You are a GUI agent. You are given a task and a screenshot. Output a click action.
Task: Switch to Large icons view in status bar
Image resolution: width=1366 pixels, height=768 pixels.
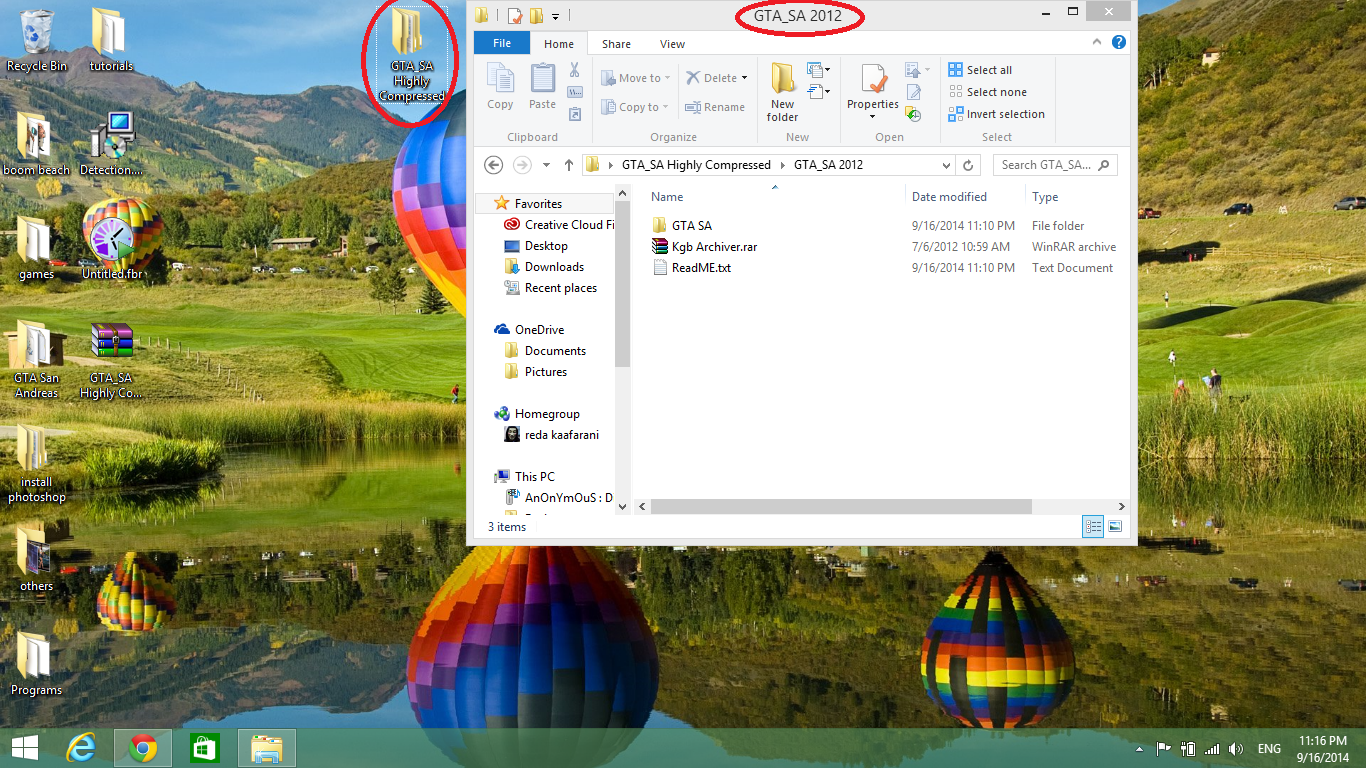(1115, 526)
